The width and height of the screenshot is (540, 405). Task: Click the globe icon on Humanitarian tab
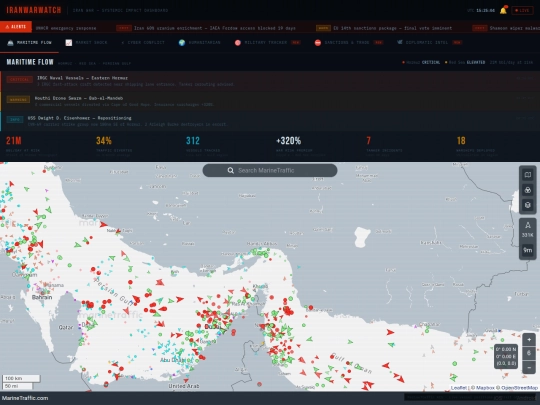(182, 43)
